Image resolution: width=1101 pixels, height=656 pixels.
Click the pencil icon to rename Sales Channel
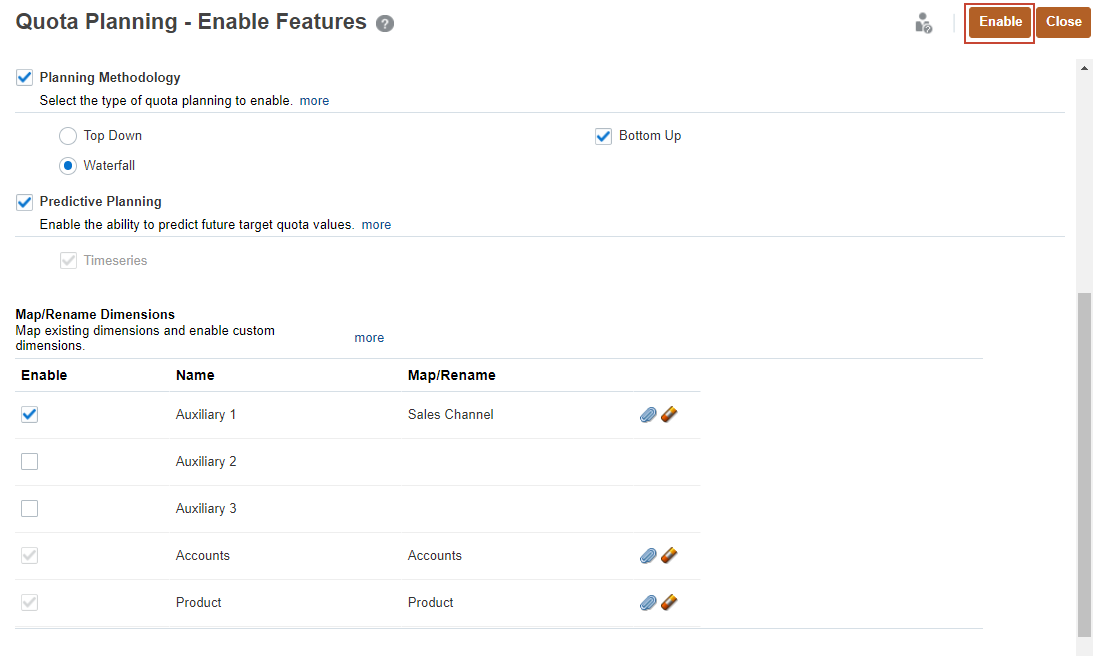click(x=668, y=413)
